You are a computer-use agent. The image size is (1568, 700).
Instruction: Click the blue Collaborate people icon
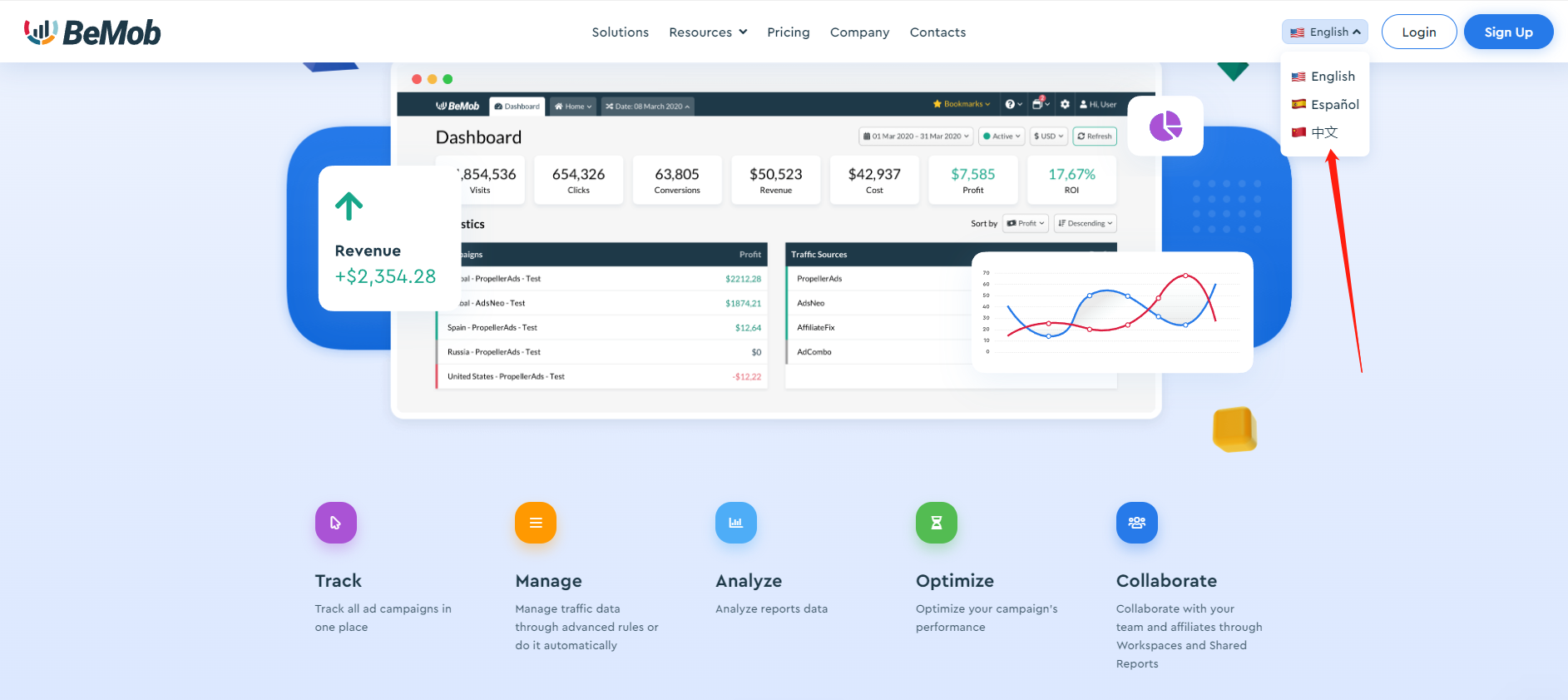pos(1137,523)
